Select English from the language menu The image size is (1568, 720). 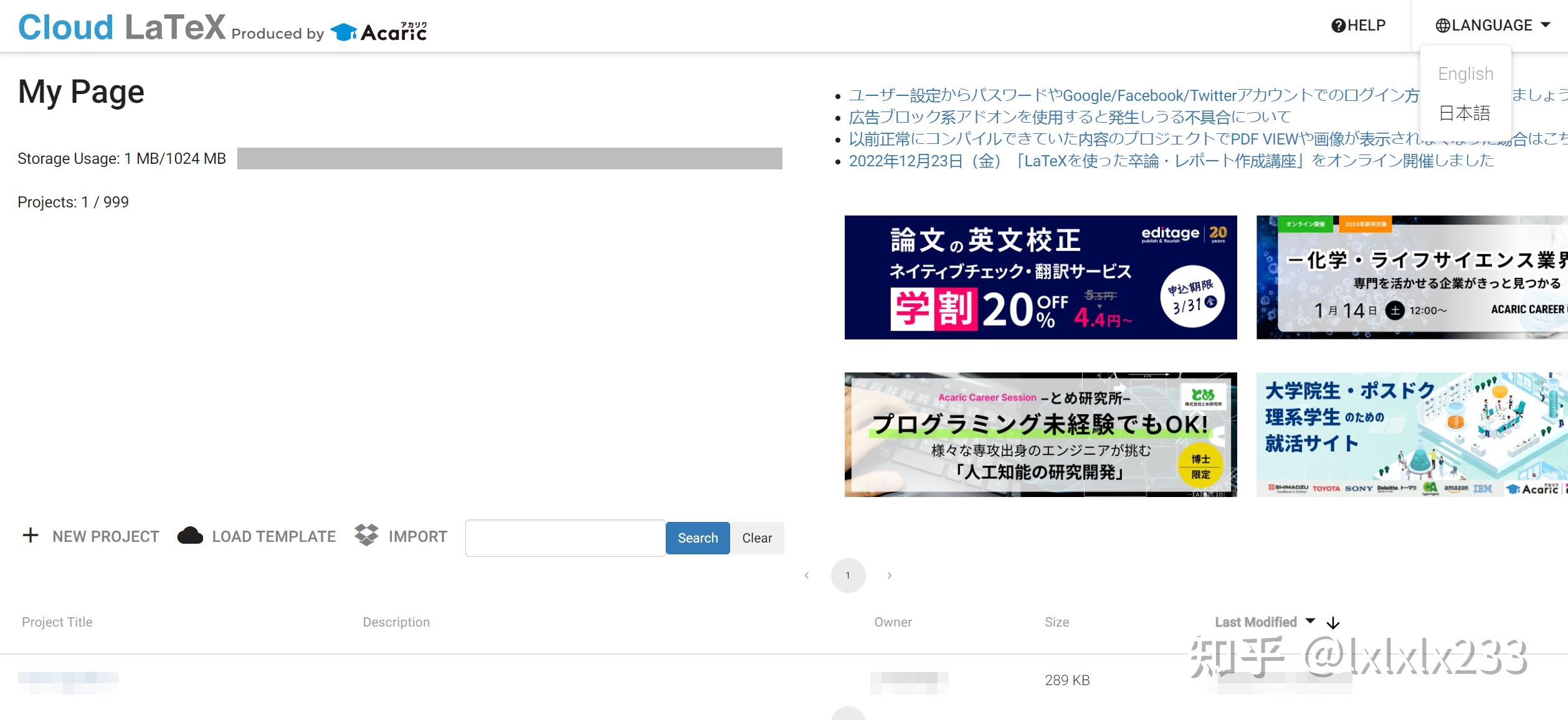pyautogui.click(x=1465, y=73)
